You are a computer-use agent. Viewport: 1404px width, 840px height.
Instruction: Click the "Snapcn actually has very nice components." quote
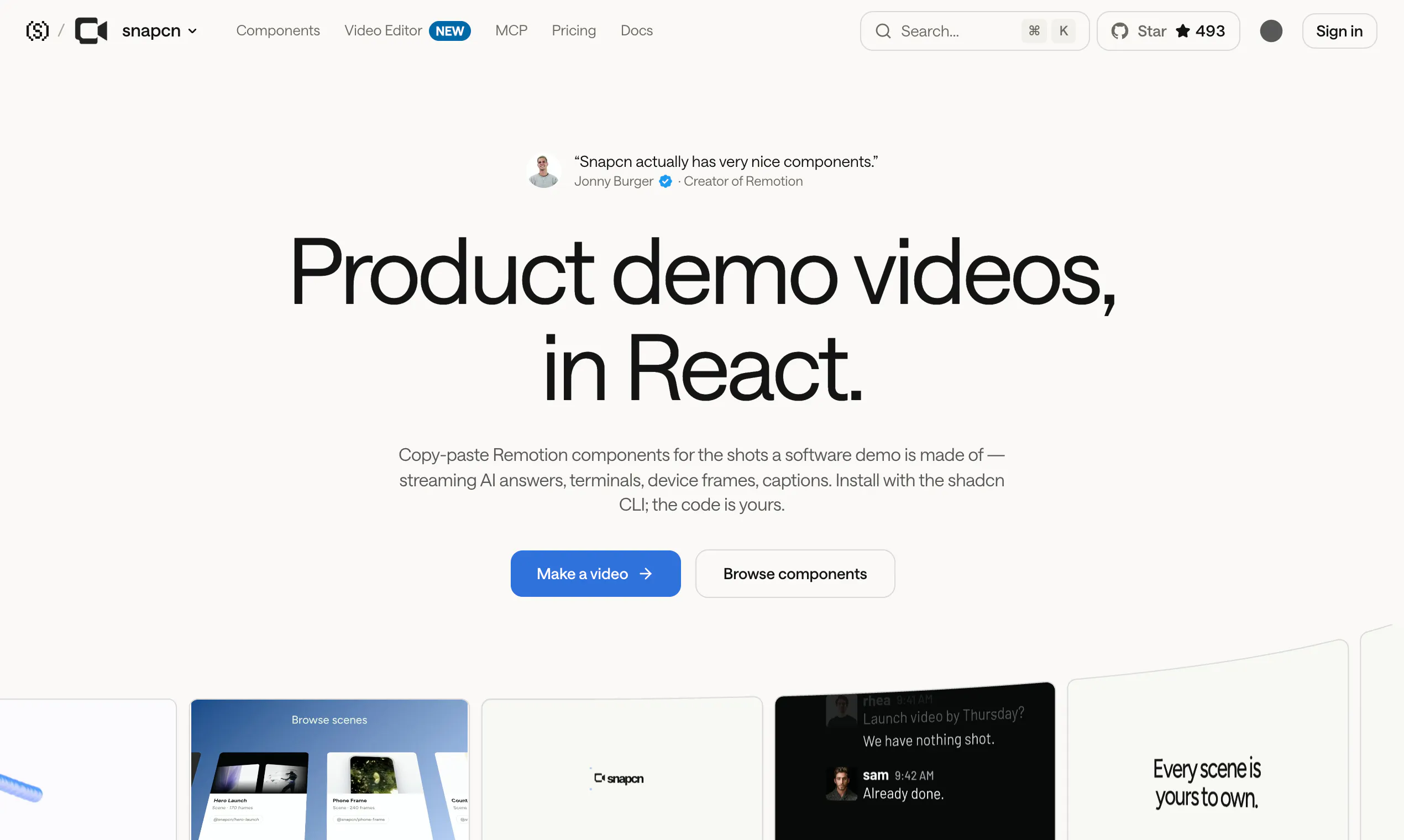pos(726,162)
